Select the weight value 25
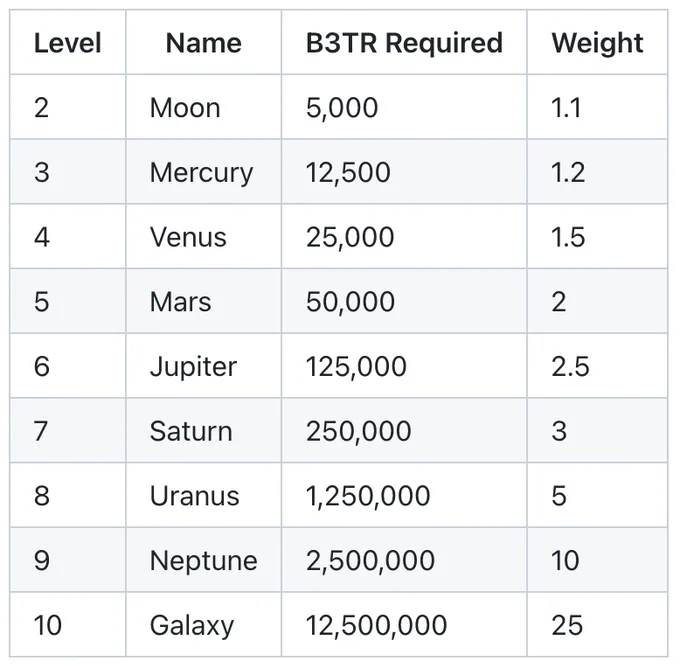 [567, 625]
